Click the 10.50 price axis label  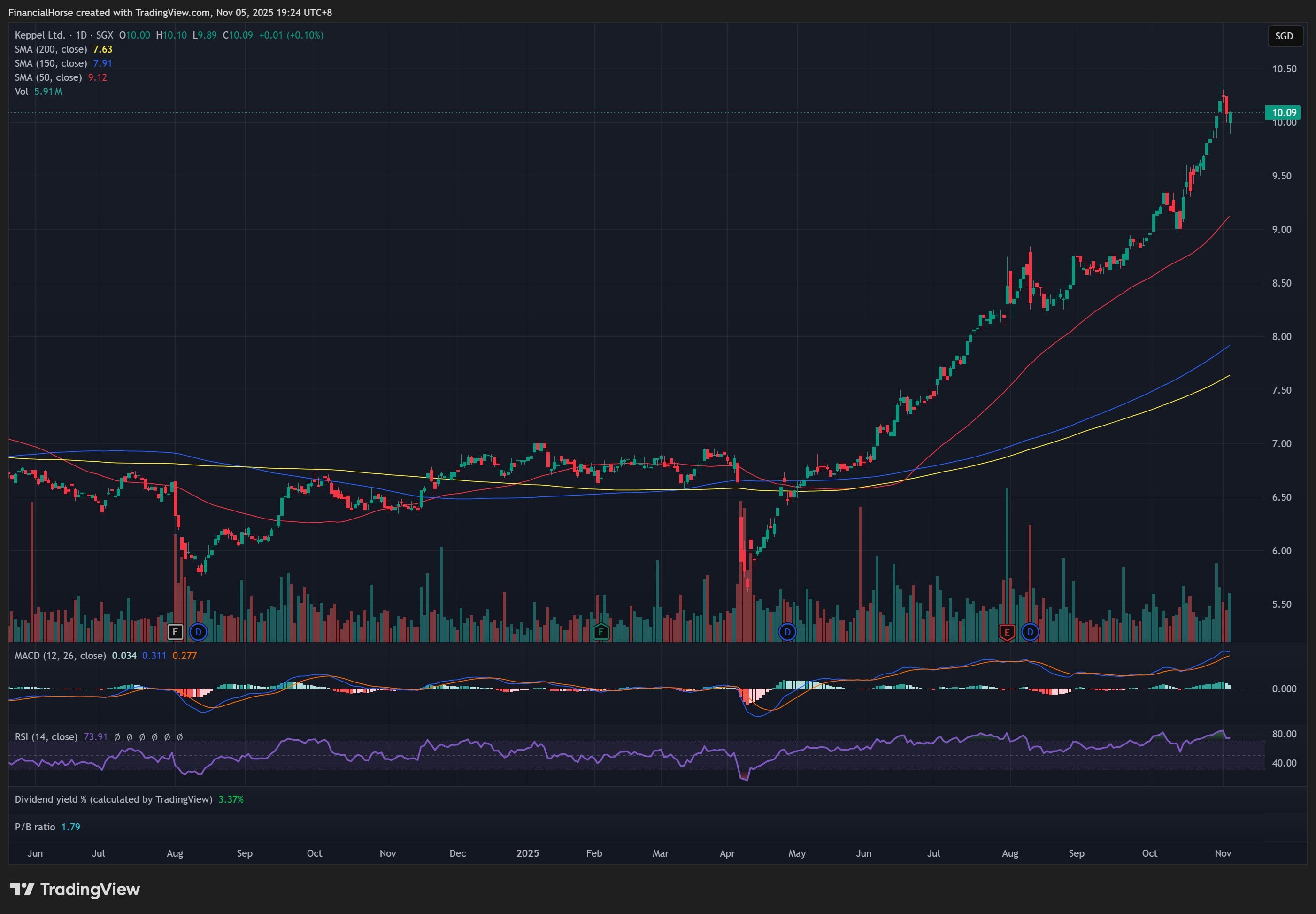point(1284,69)
